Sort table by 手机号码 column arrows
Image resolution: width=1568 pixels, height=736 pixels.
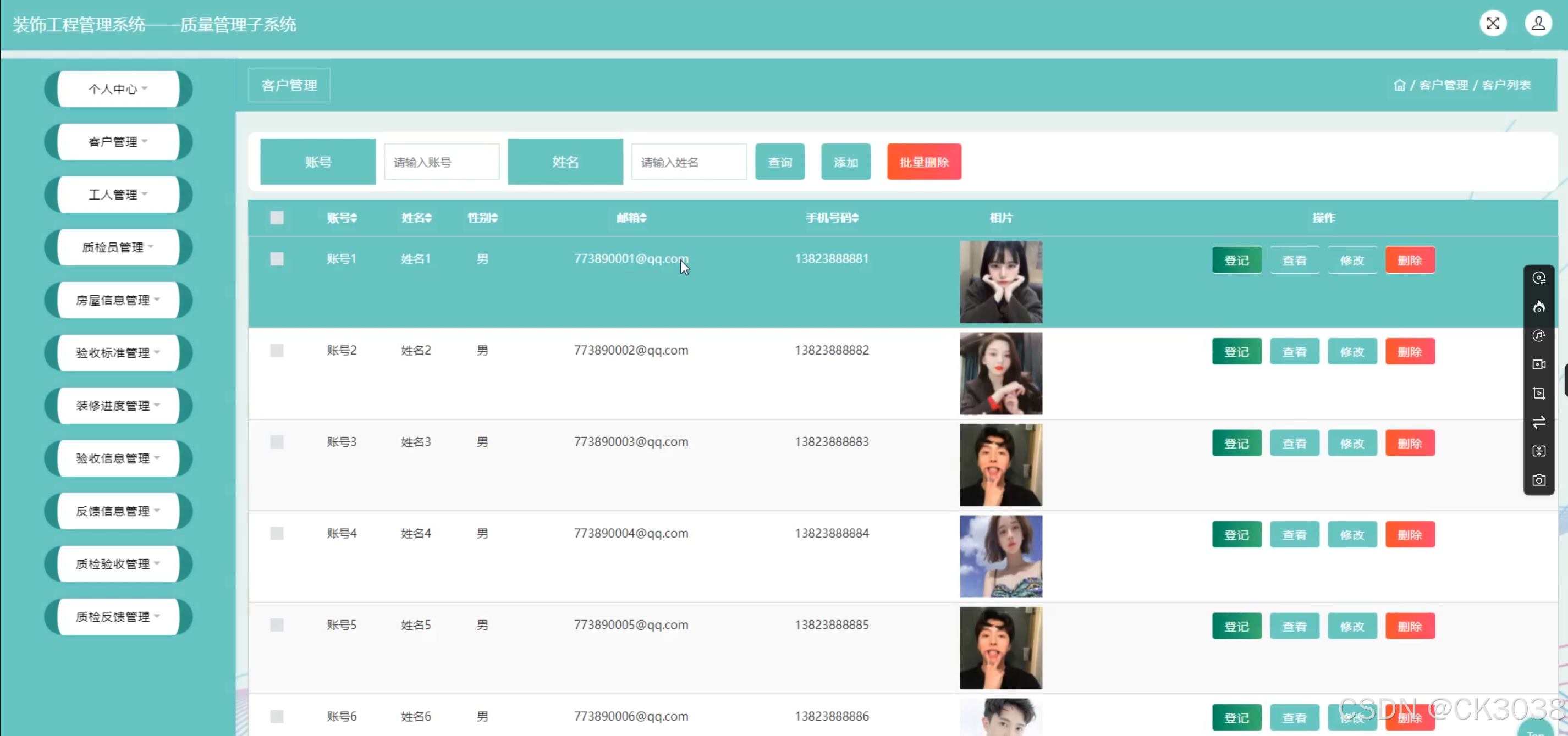pos(855,218)
